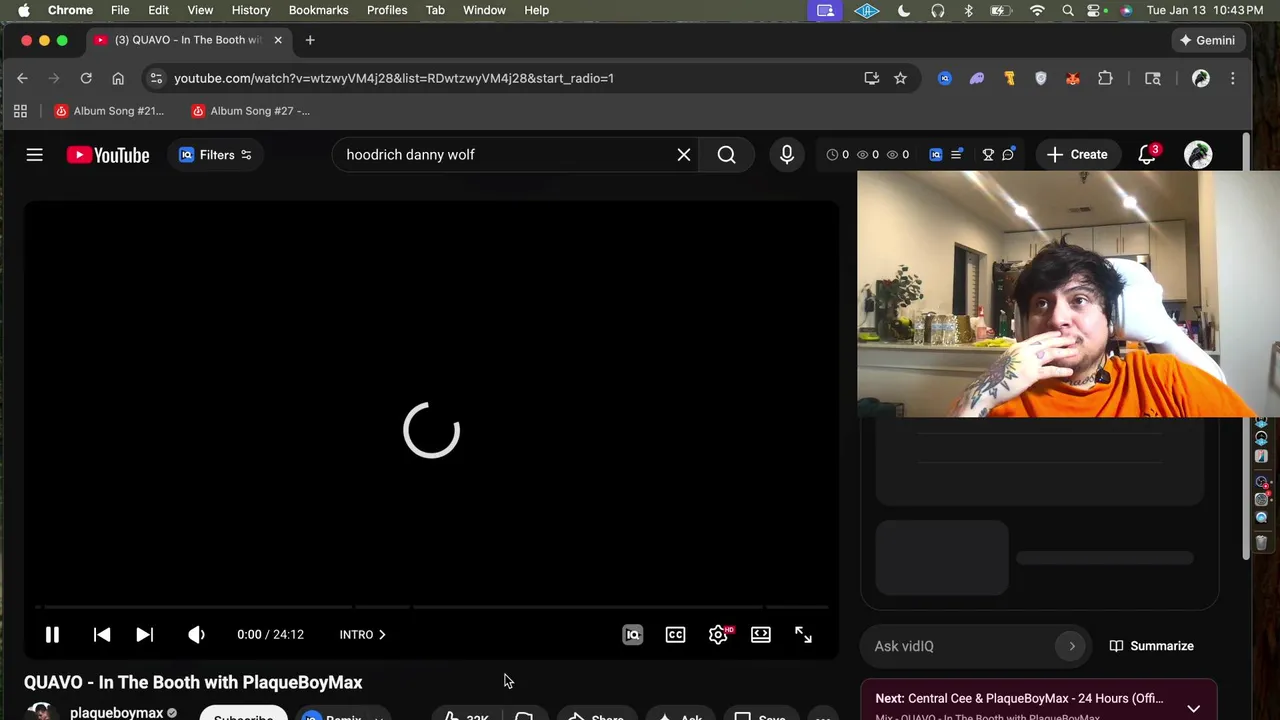Open the Profiles menu
This screenshot has height=720, width=1280.
click(387, 10)
